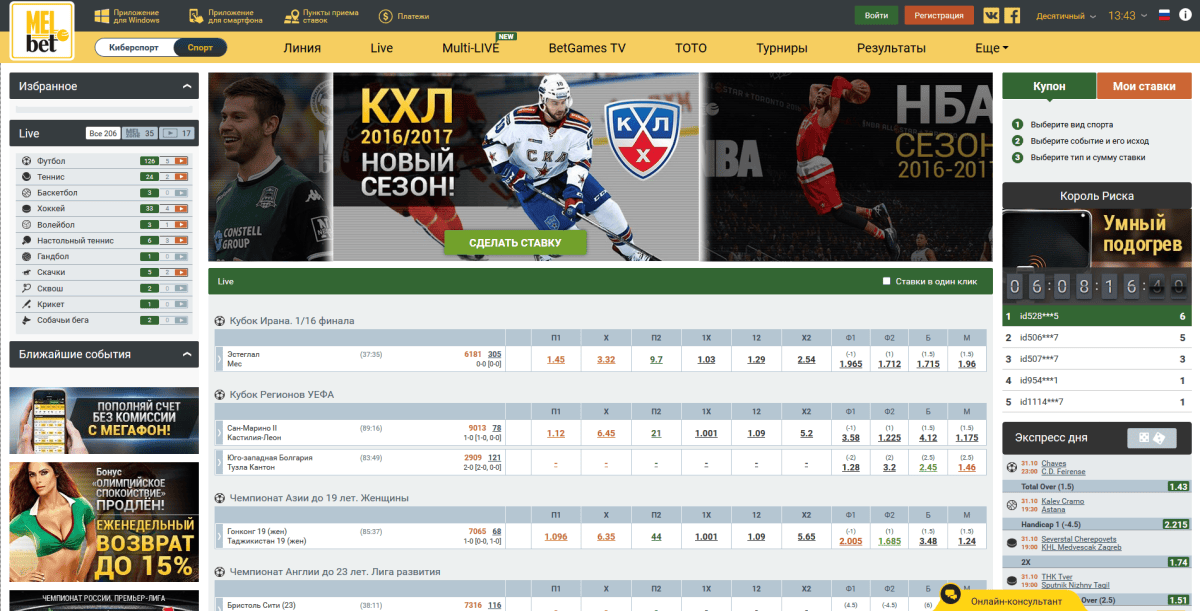Select the Настольный теннис paddle icon

[26, 241]
